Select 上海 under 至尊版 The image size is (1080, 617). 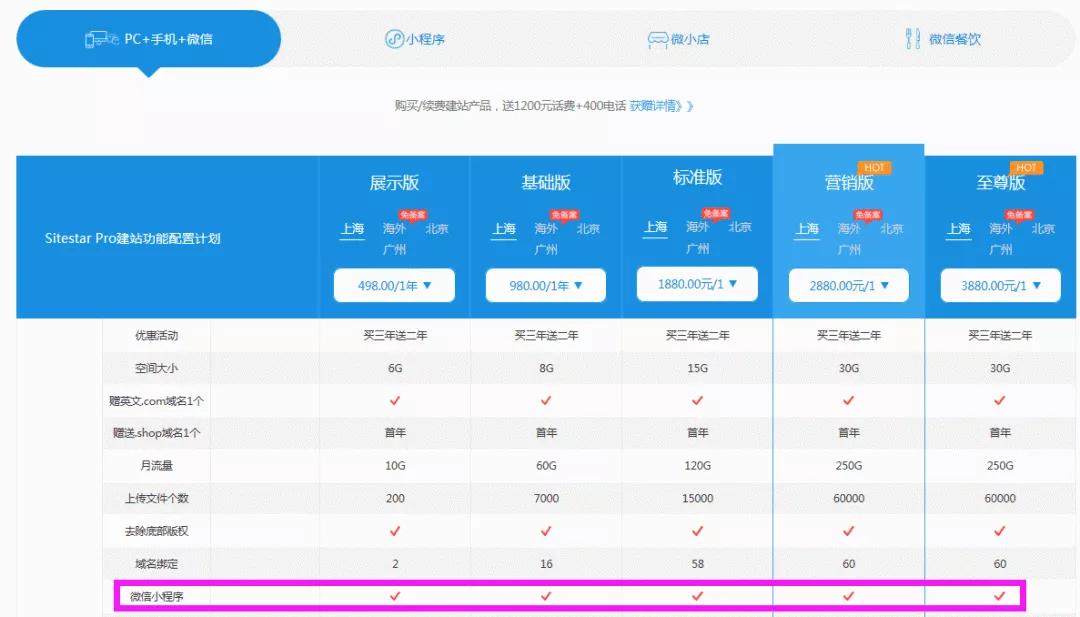(x=958, y=229)
